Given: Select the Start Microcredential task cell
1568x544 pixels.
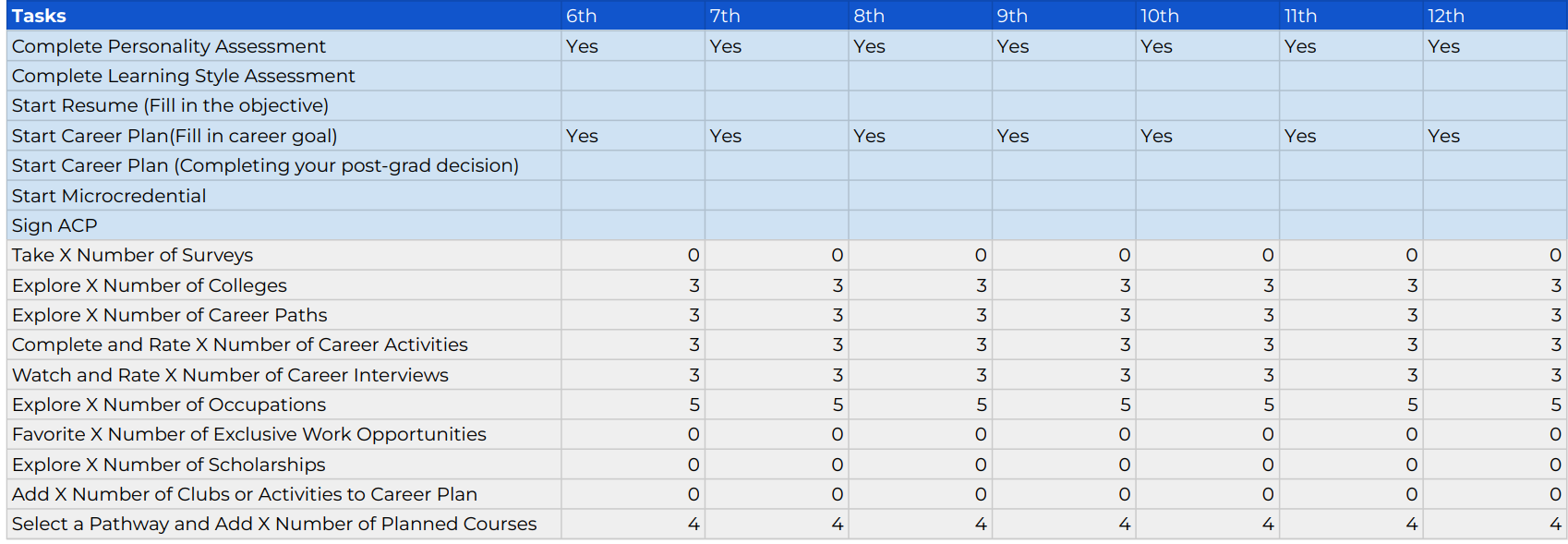Looking at the screenshot, I should [x=109, y=196].
